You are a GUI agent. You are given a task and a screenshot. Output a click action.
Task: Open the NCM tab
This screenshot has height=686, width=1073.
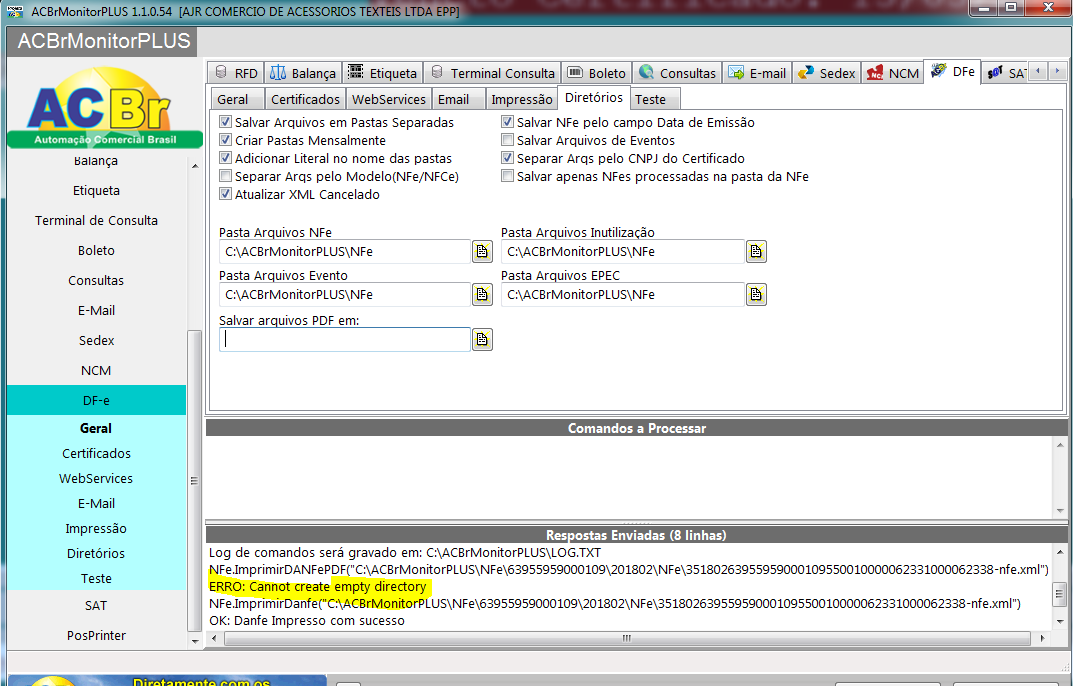[892, 73]
